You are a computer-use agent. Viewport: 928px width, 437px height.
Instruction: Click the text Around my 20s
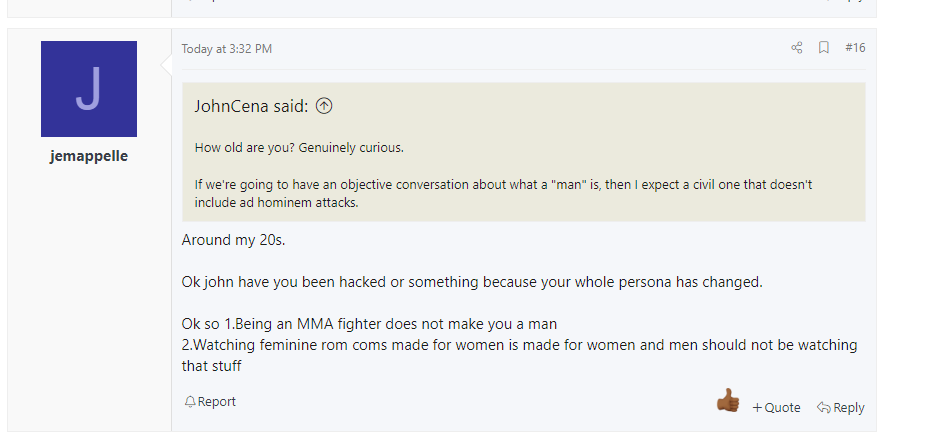(233, 240)
